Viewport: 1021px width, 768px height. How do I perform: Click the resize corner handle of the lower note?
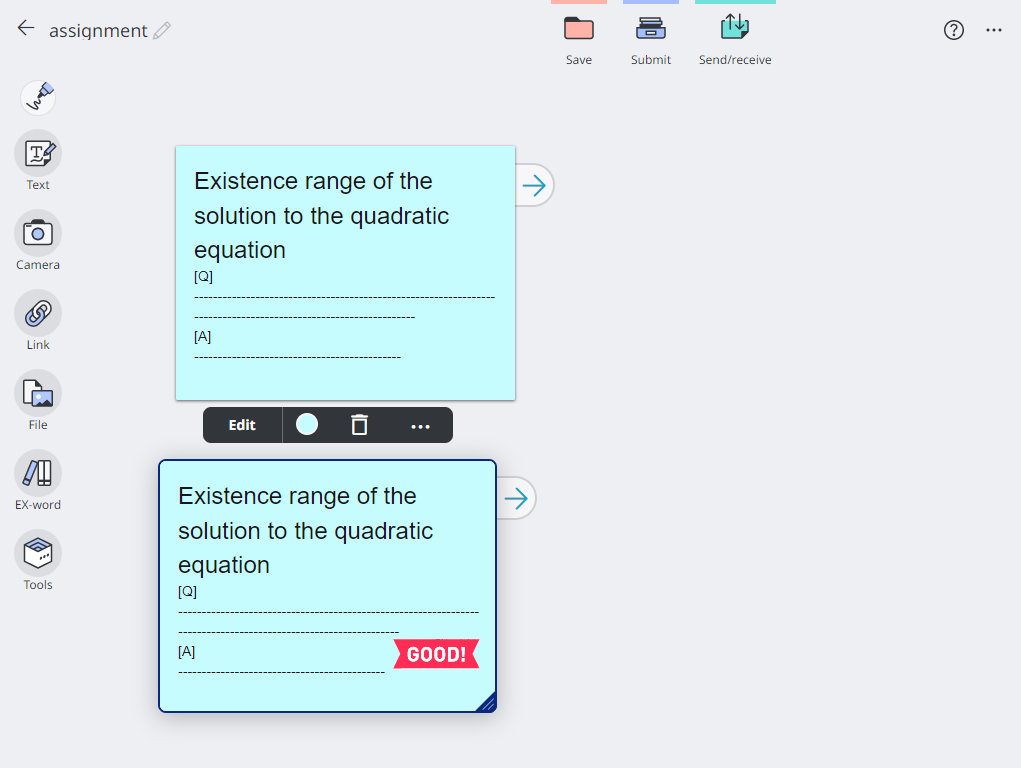(x=487, y=703)
